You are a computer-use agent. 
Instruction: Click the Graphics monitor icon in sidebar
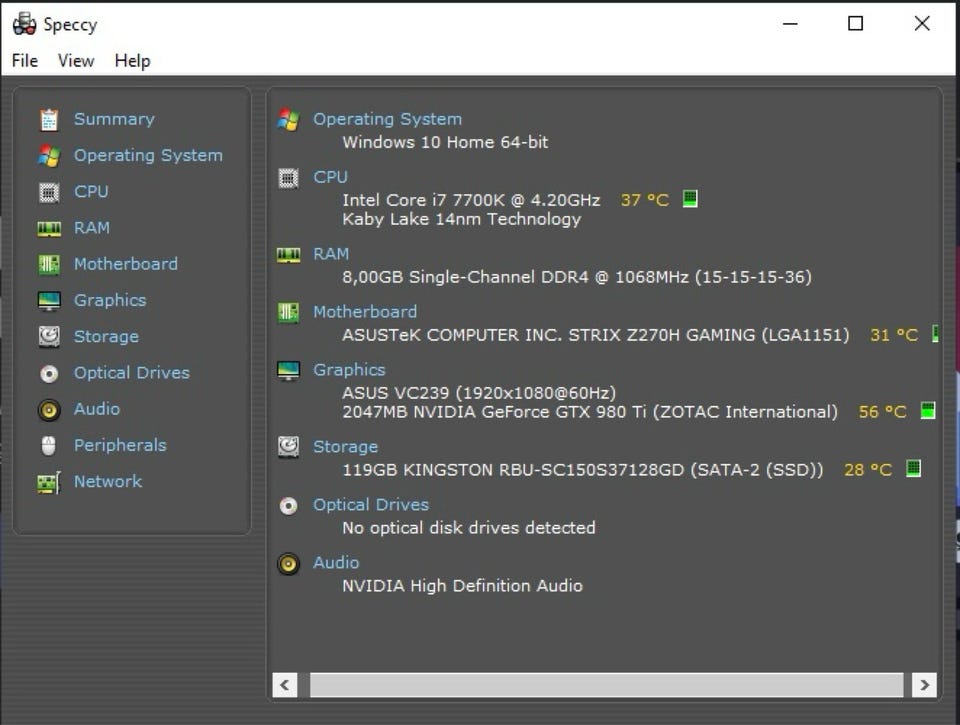coord(48,301)
